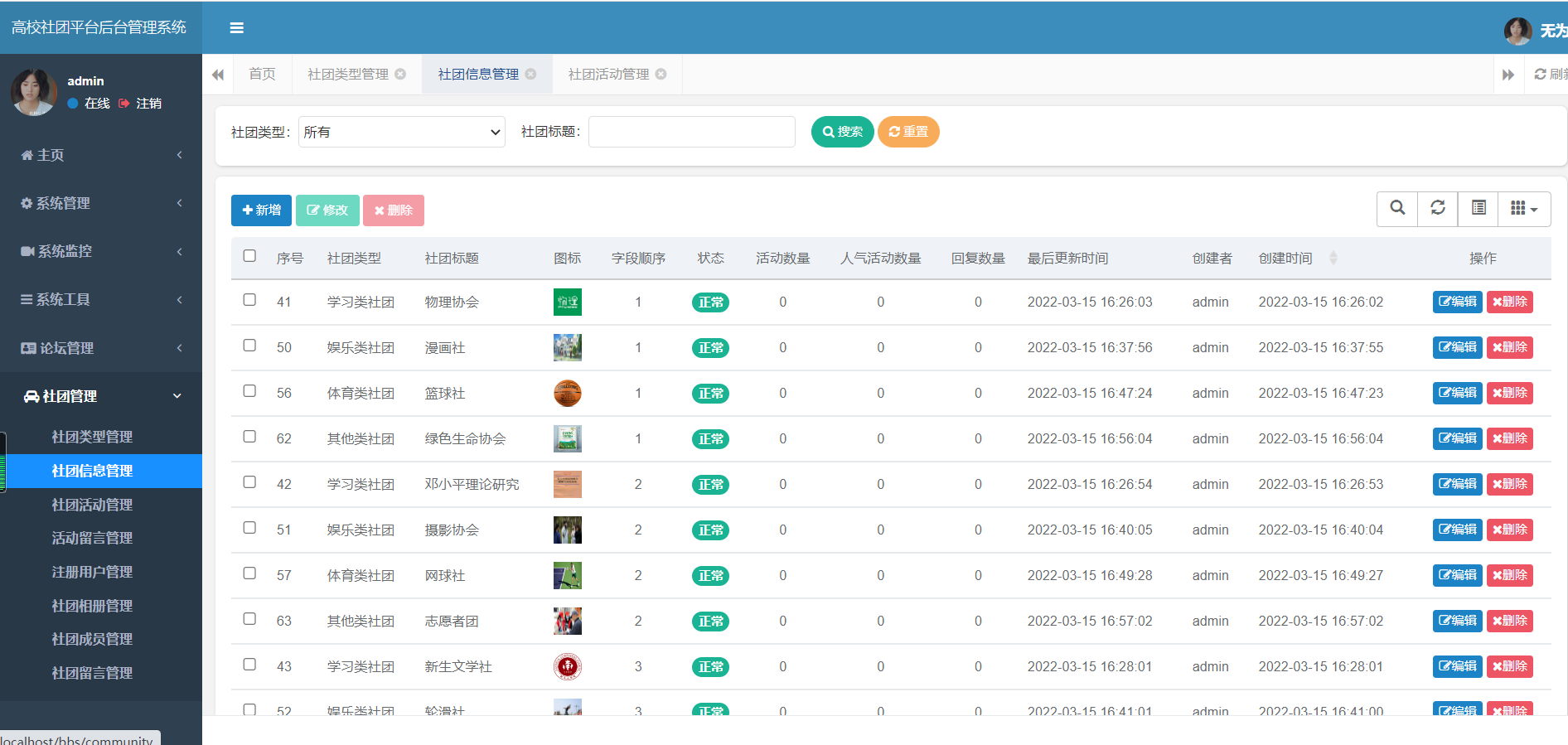
Task: Click the toolbar 删除 button
Action: 394,210
